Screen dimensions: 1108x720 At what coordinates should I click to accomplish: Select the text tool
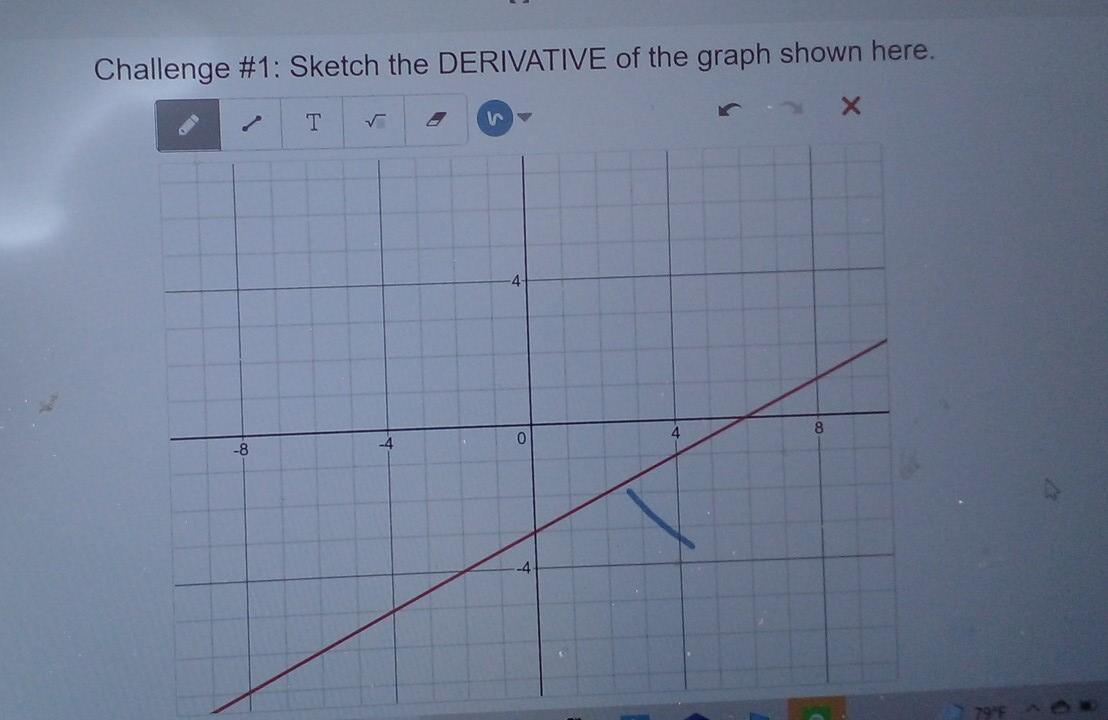[x=313, y=122]
